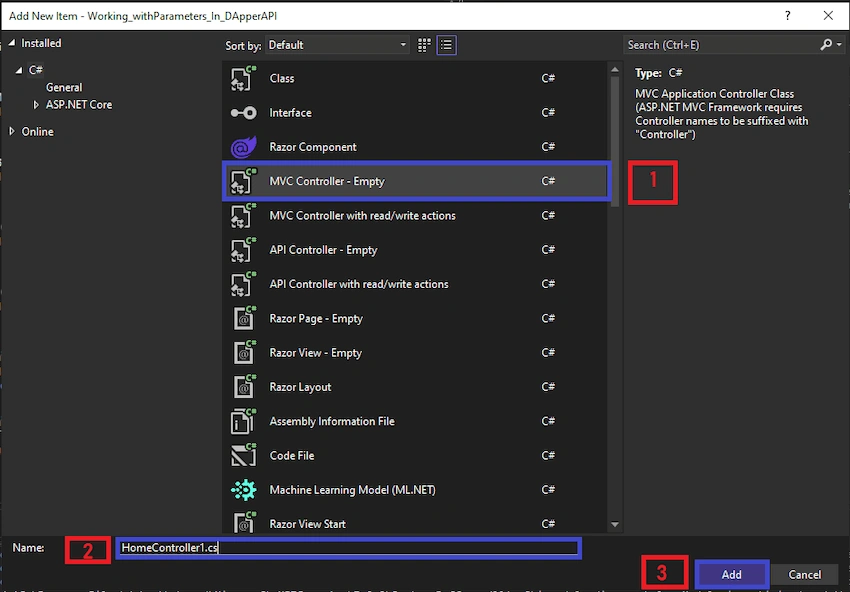Viewport: 850px width, 592px height.
Task: Select the General category
Action: coord(64,87)
